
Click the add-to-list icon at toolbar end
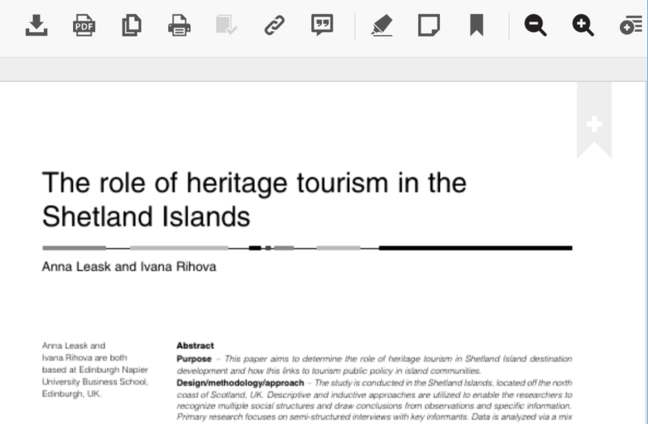pyautogui.click(x=630, y=25)
